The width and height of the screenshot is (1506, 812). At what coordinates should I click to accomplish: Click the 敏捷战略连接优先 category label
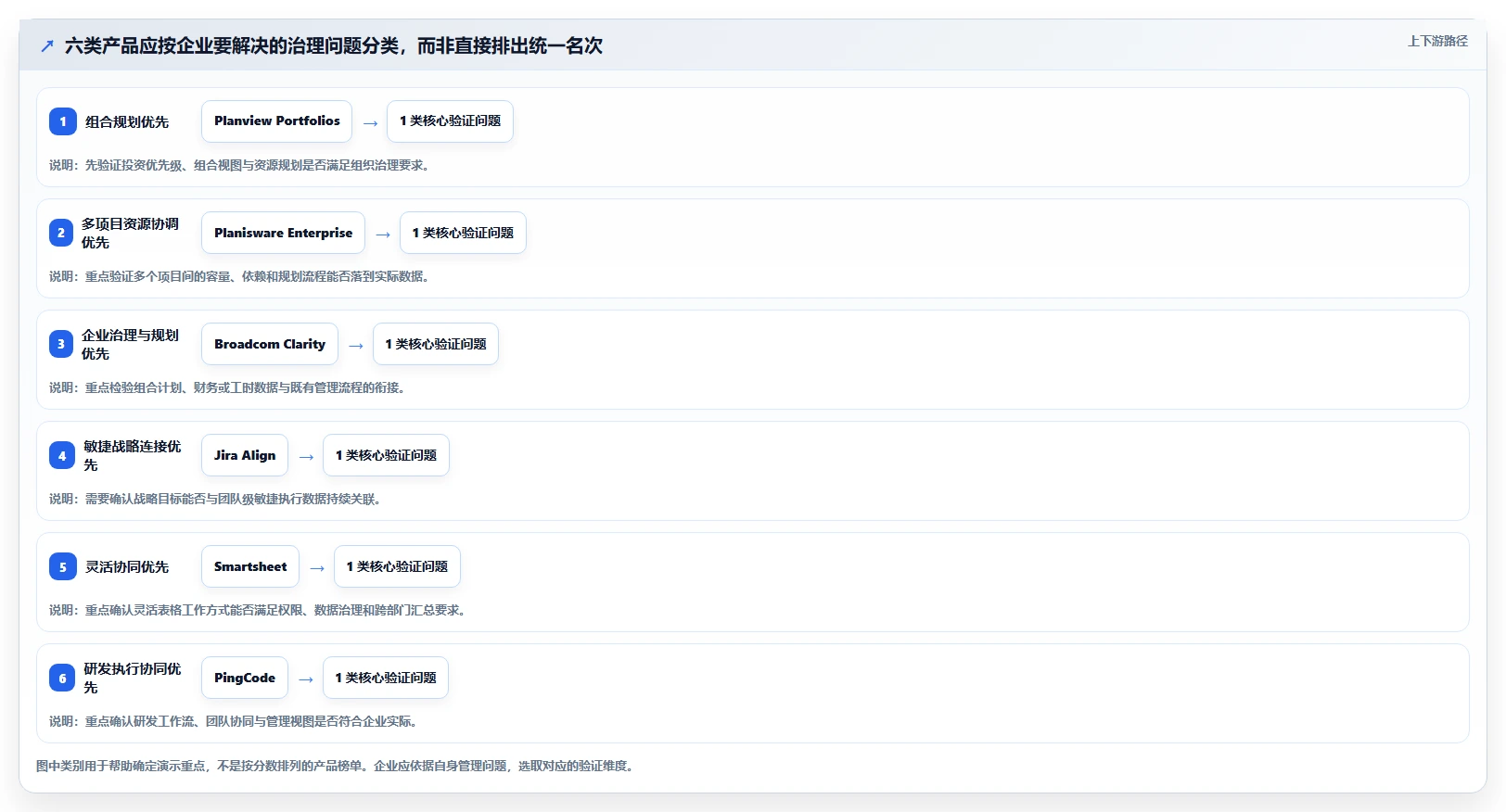point(133,455)
